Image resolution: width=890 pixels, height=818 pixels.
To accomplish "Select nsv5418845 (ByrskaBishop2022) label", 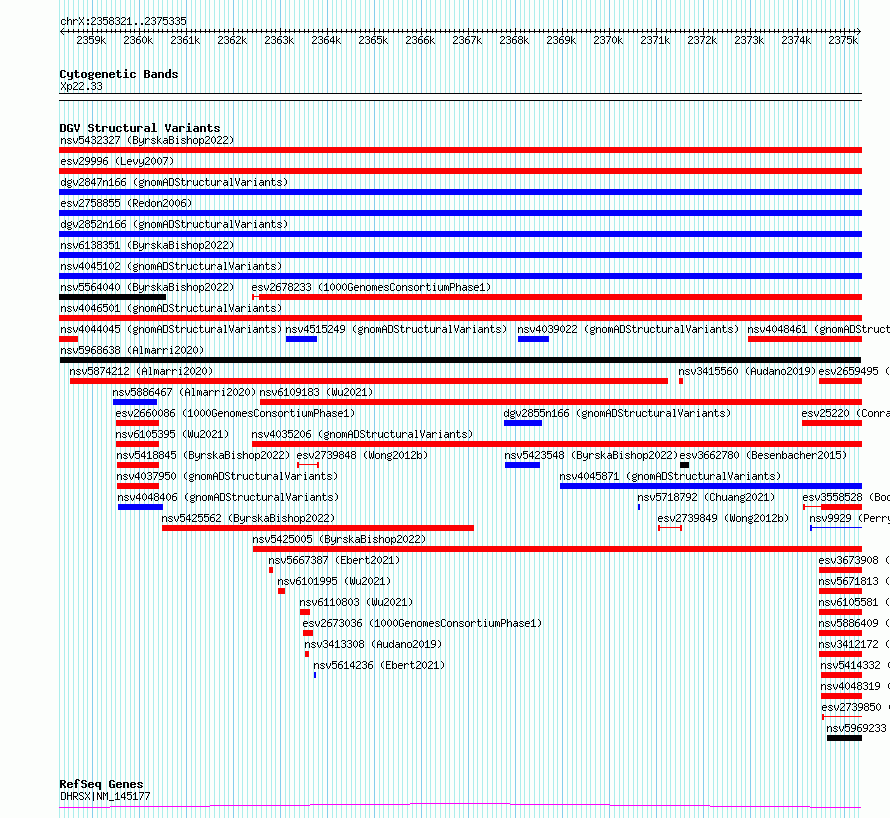I will (203, 455).
